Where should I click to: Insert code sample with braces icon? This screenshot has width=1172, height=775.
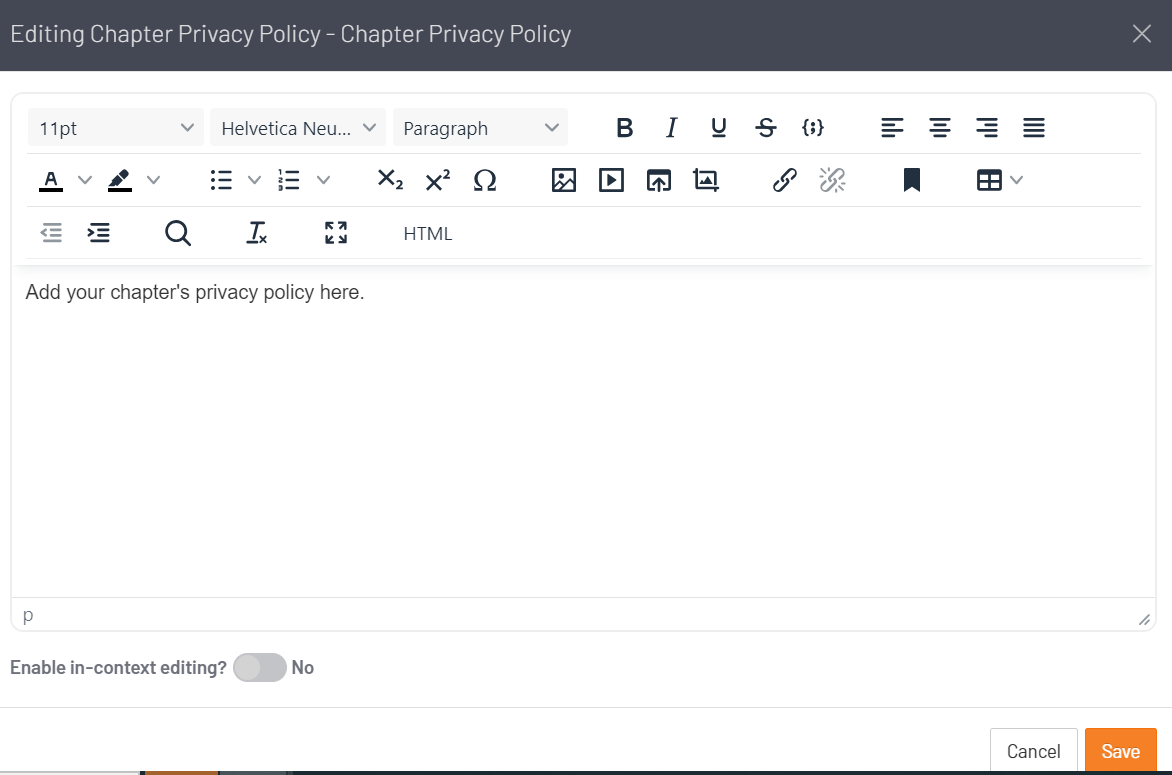click(812, 128)
